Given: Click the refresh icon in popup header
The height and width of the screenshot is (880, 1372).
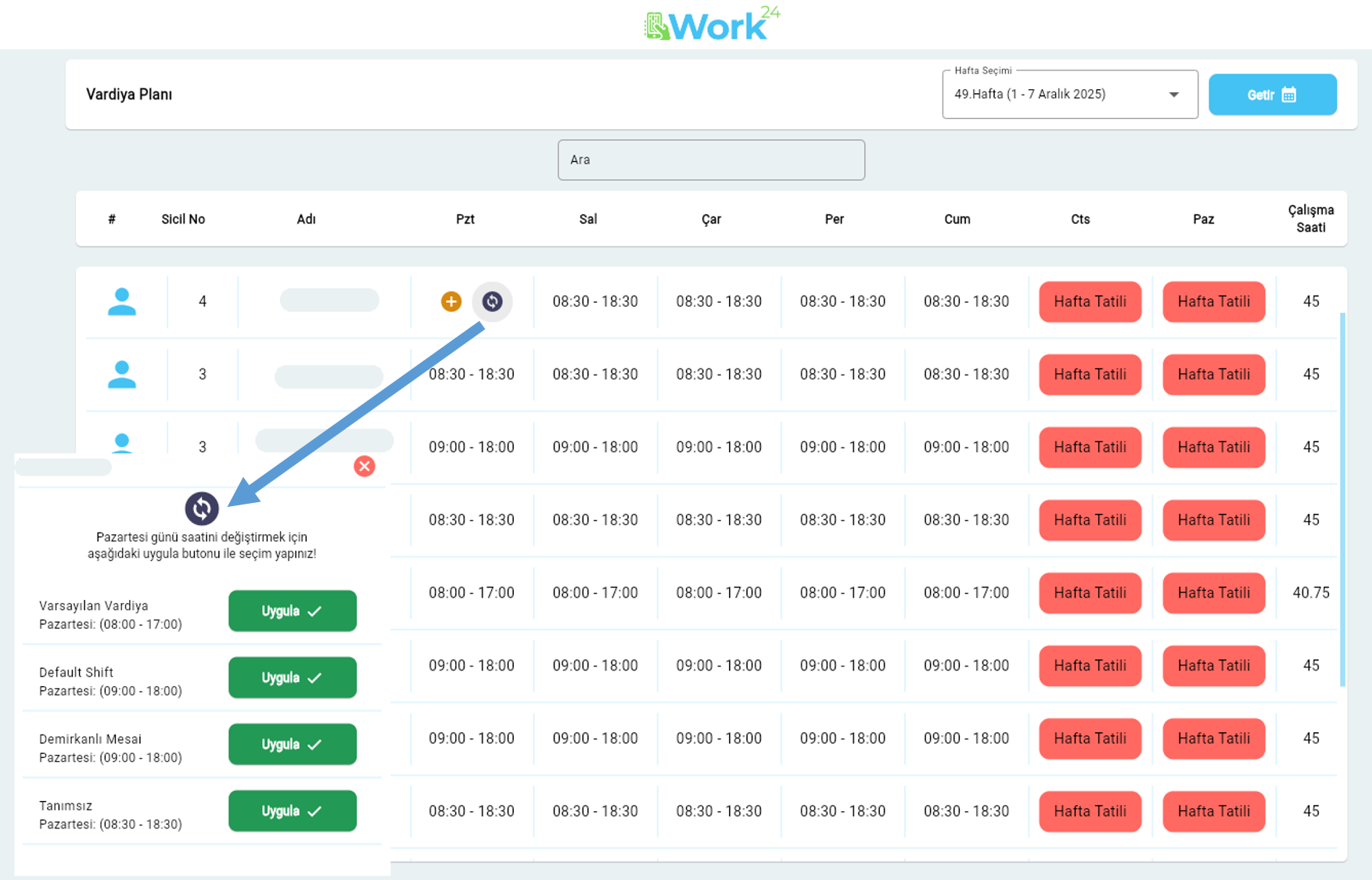Looking at the screenshot, I should (202, 508).
